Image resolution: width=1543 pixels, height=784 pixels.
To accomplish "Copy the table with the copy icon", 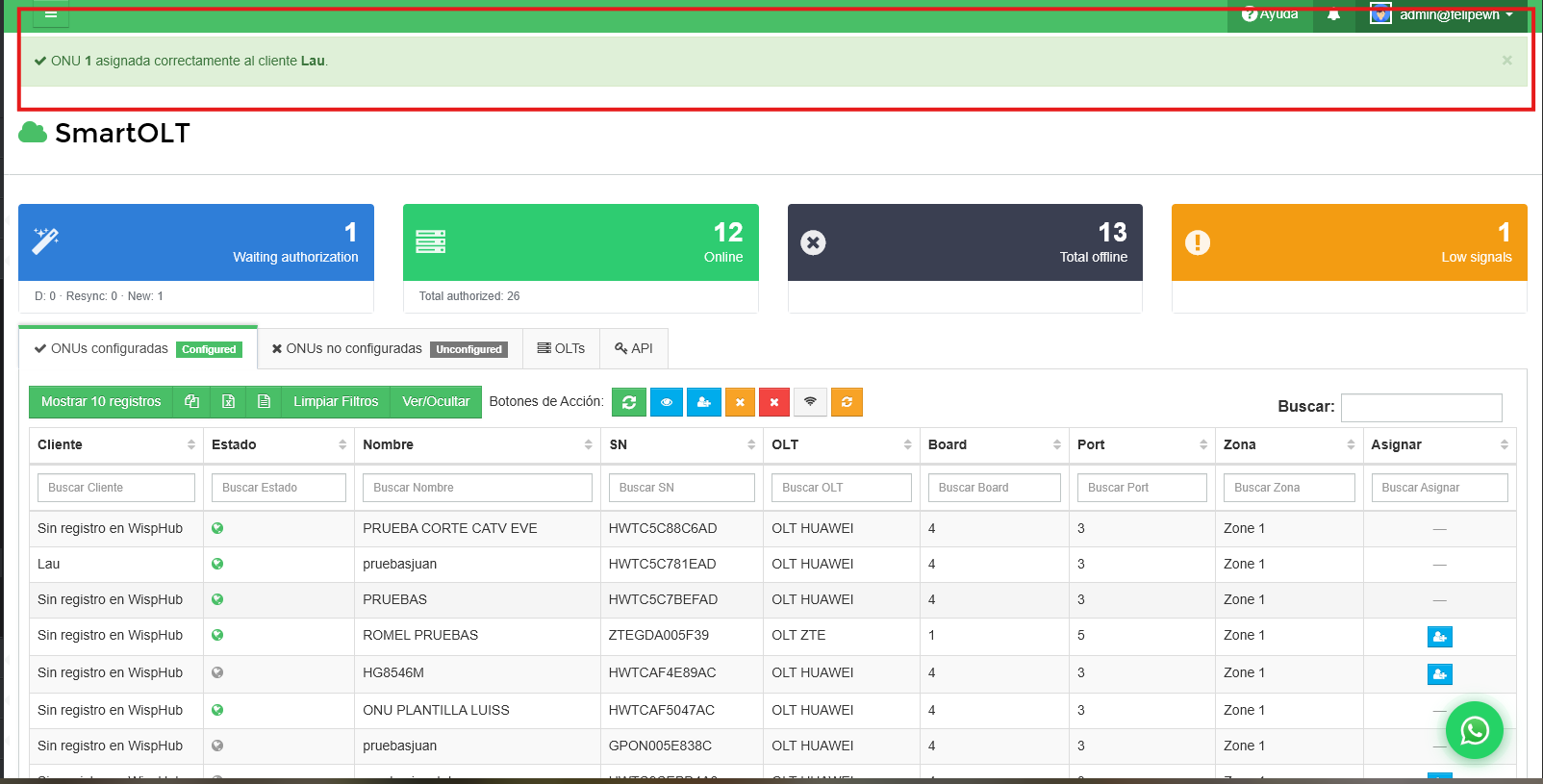I will (x=191, y=401).
